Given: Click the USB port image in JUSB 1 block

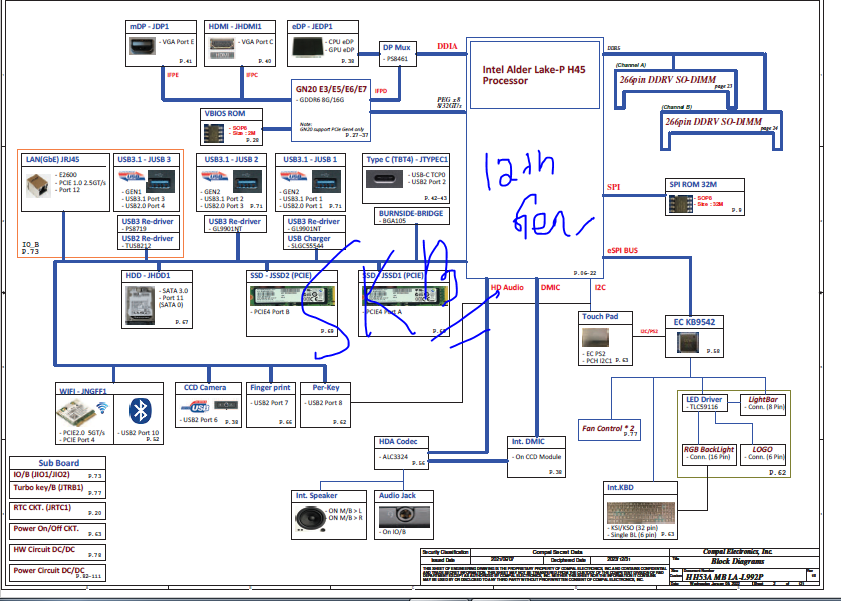Looking at the screenshot, I should tap(326, 181).
